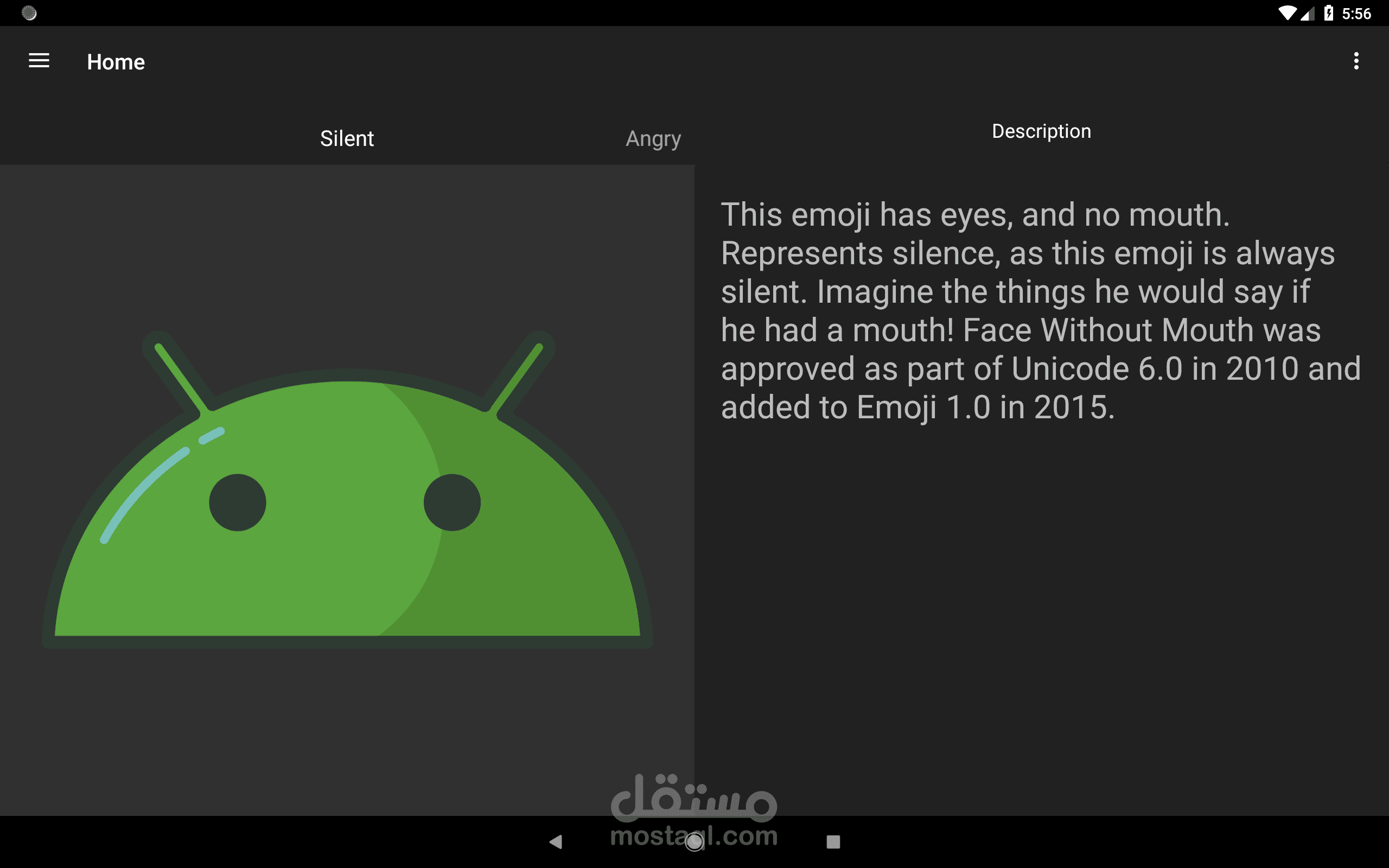Tap the battery charging icon
This screenshot has width=1389, height=868.
[1328, 12]
